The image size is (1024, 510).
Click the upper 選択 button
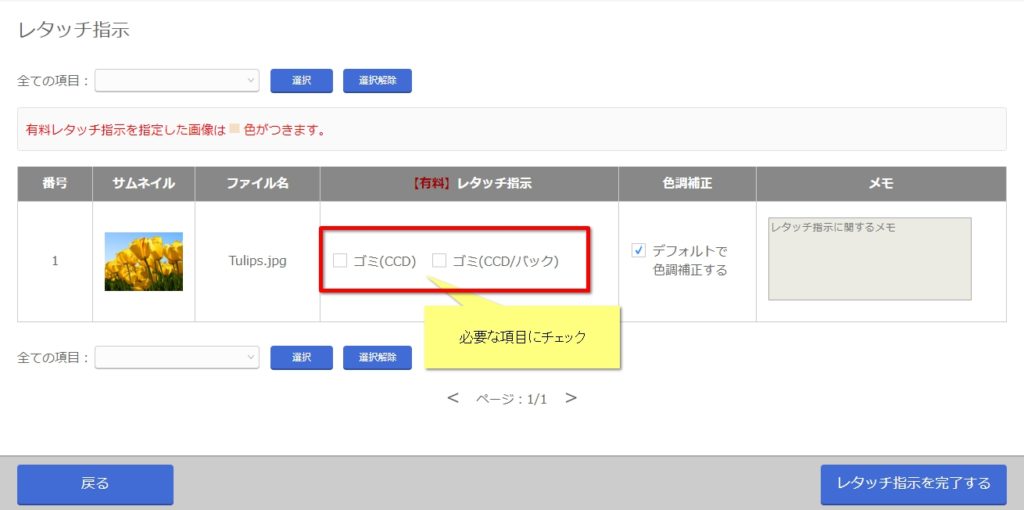(302, 81)
